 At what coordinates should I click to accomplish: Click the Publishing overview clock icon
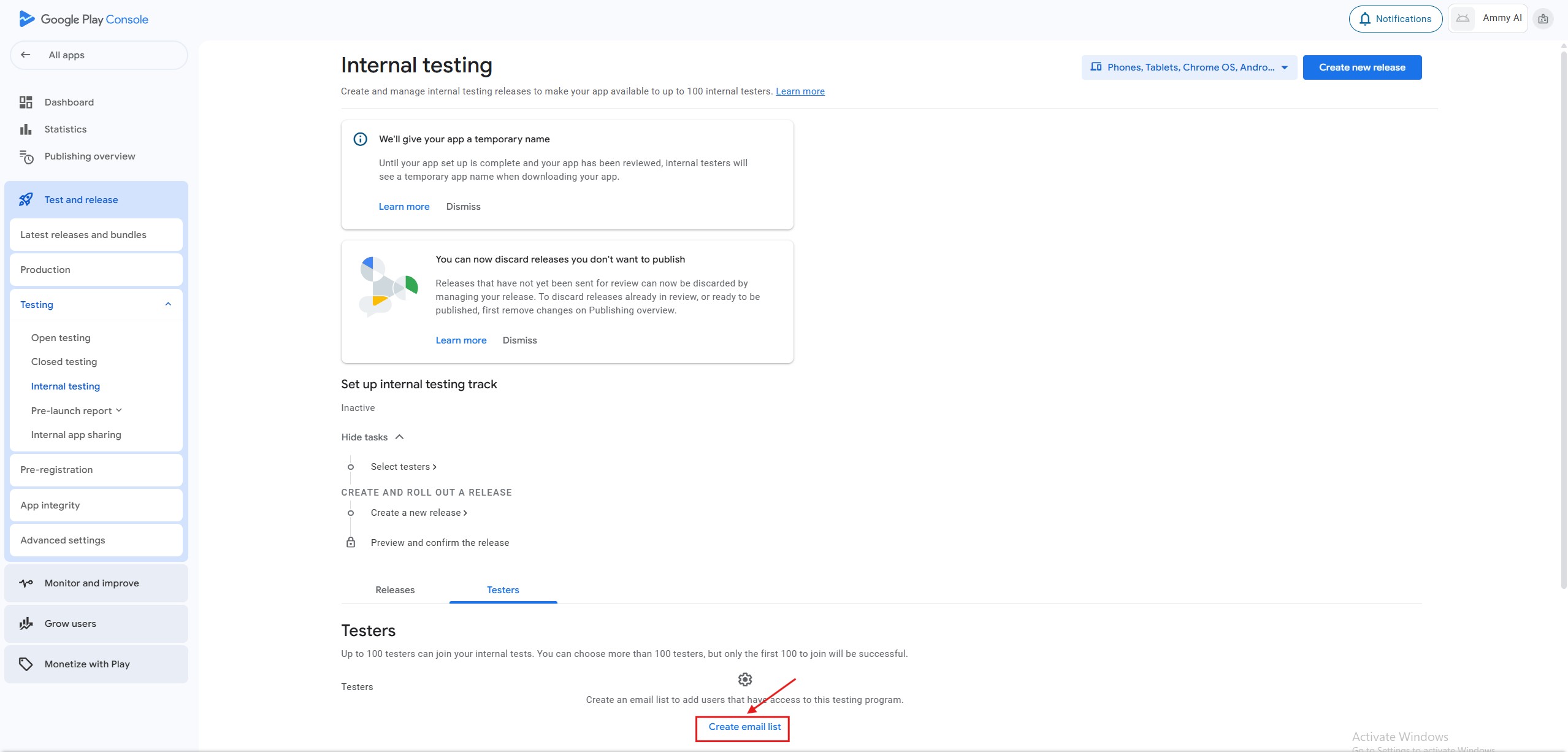coord(26,157)
